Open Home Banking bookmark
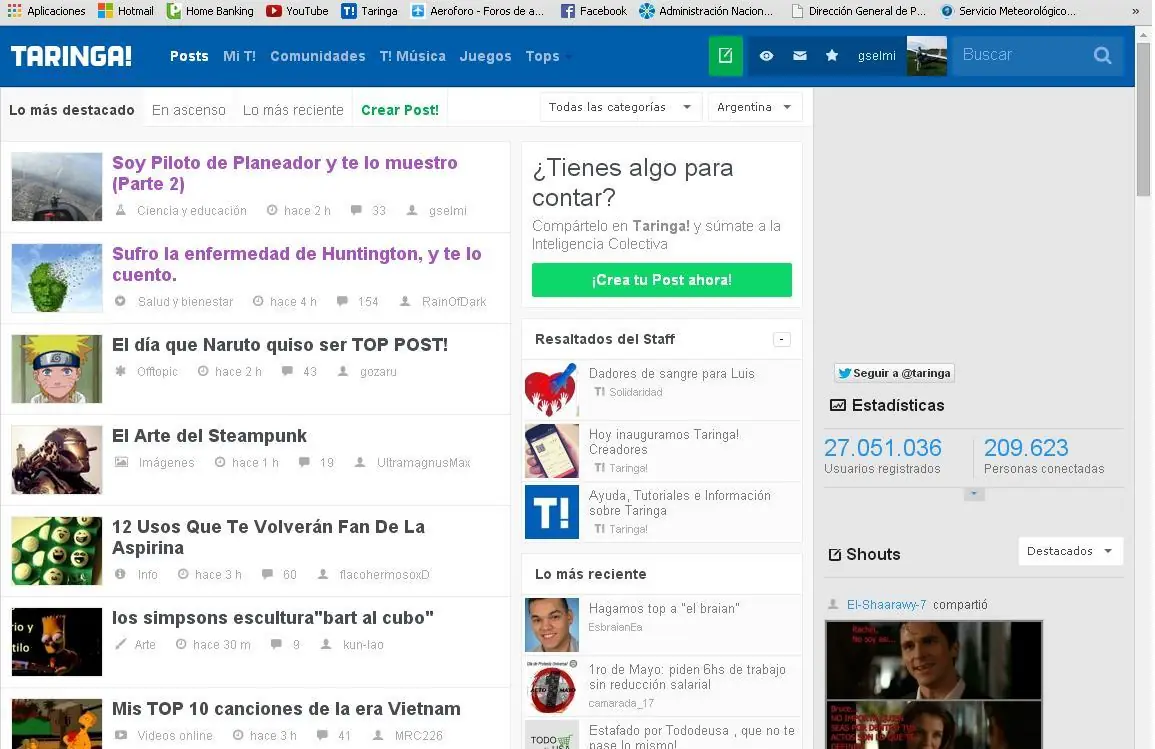1155x749 pixels. (210, 11)
